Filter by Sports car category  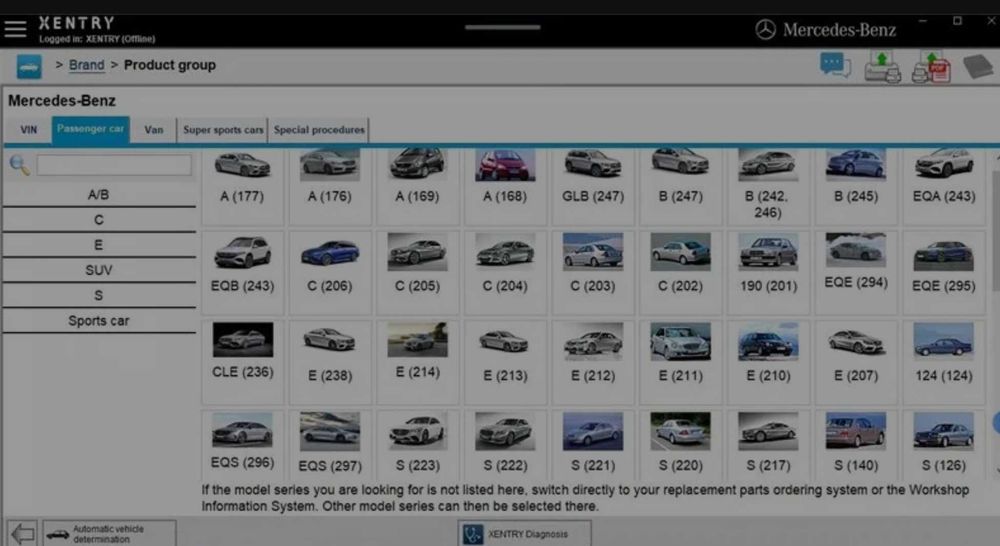tap(99, 321)
